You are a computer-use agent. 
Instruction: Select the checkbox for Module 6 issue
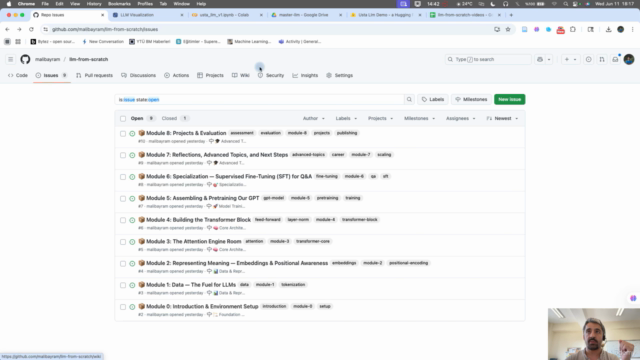click(x=123, y=177)
